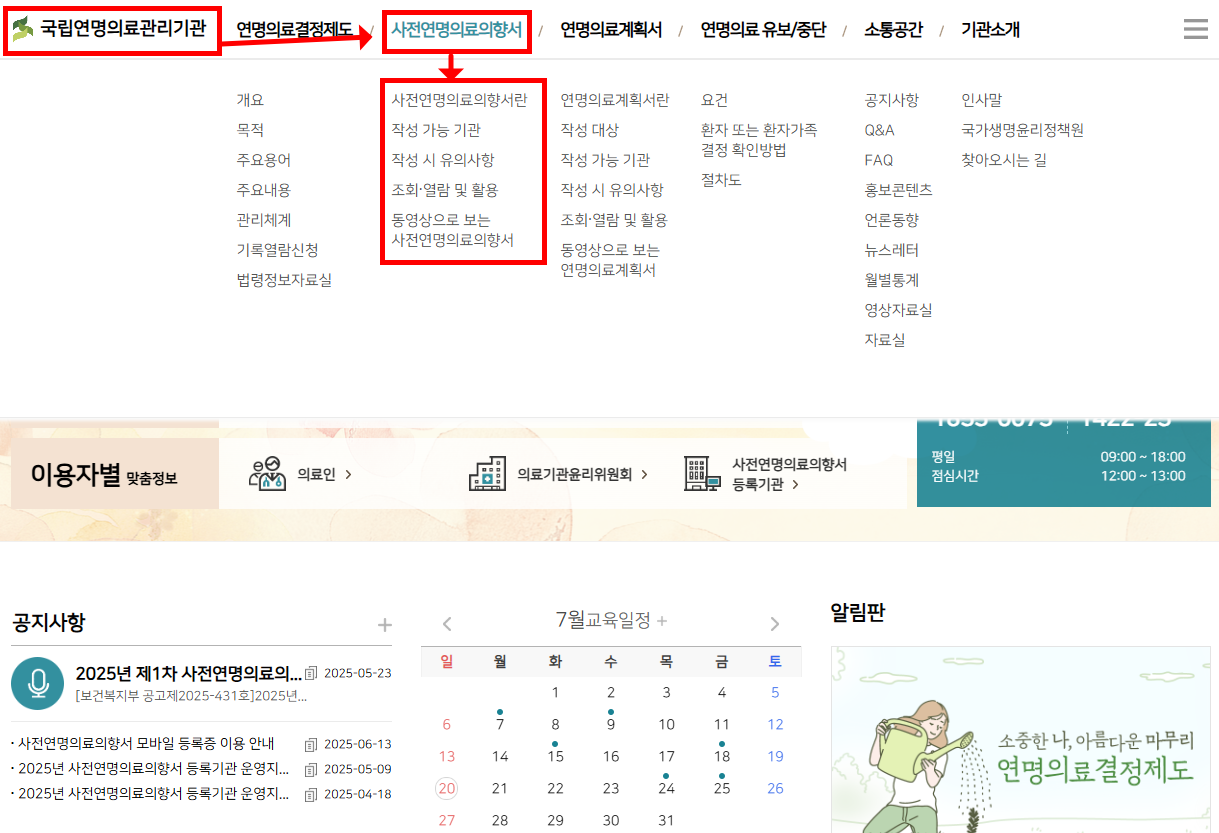The height and width of the screenshot is (833, 1219).
Task: Click the 연명의료결정제도 watering-can banner
Action: click(x=1021, y=740)
